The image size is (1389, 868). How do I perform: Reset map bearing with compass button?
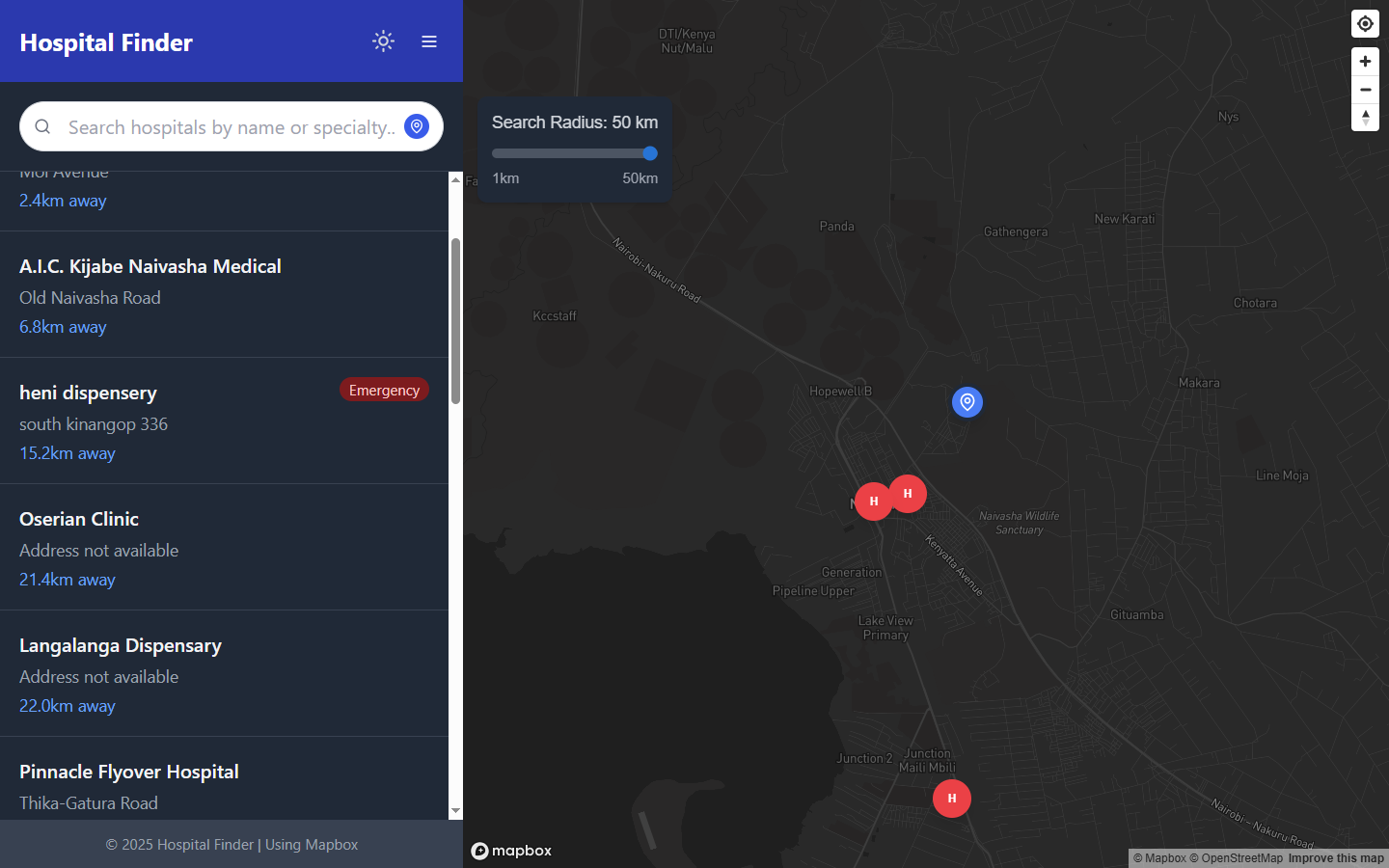click(x=1365, y=118)
